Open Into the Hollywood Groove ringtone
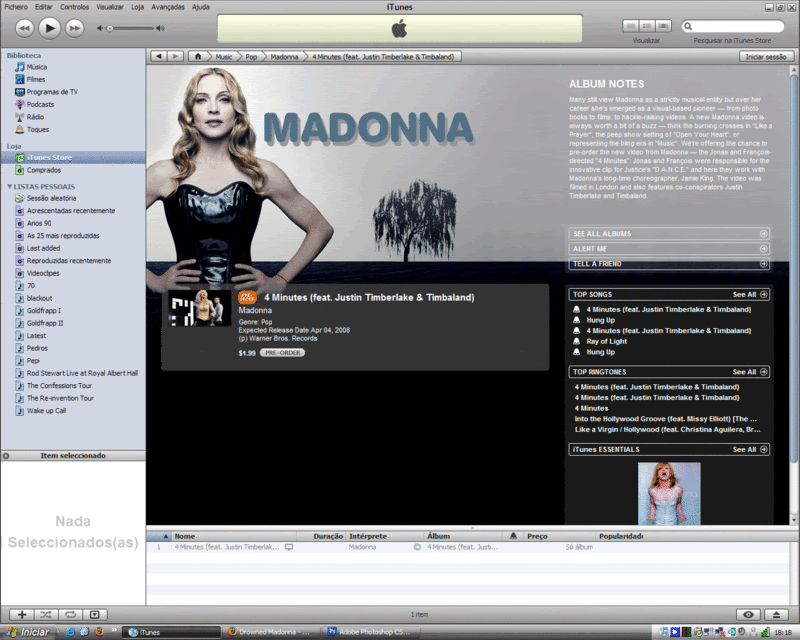Screen dimensions: 800x640 click(x=666, y=419)
